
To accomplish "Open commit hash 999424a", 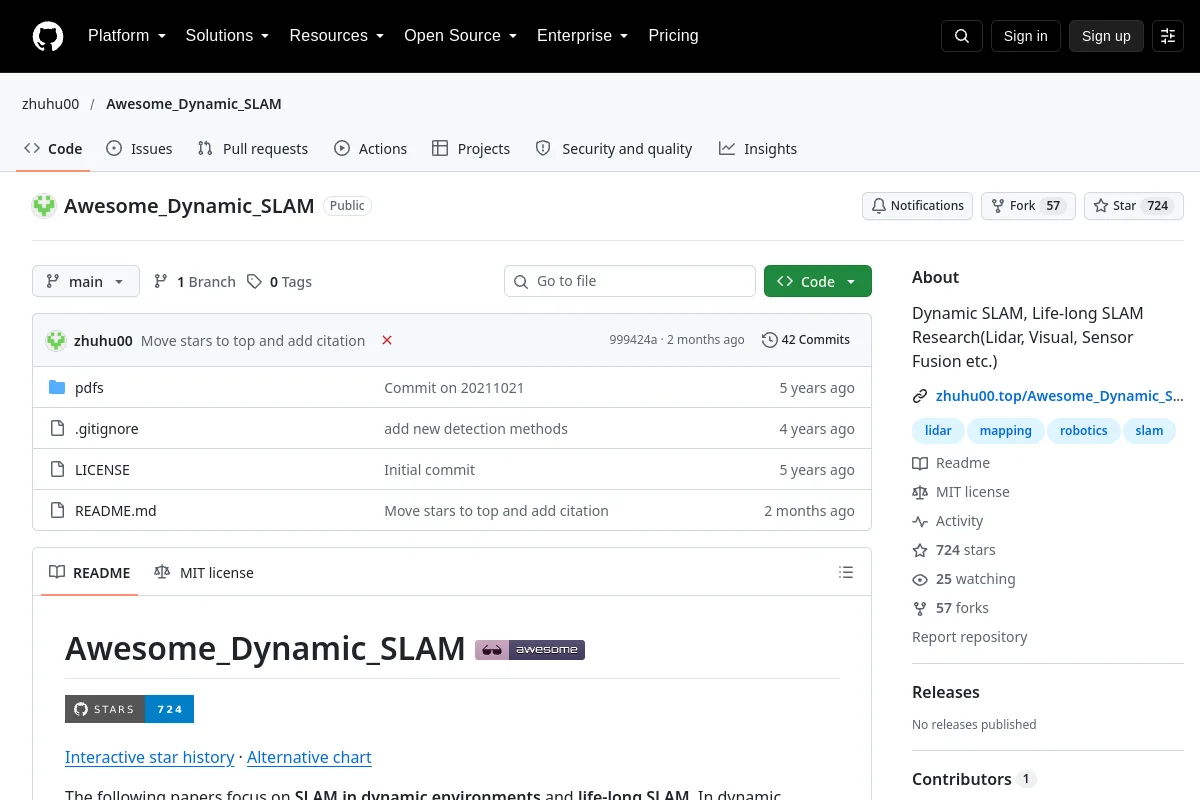I will 633,340.
